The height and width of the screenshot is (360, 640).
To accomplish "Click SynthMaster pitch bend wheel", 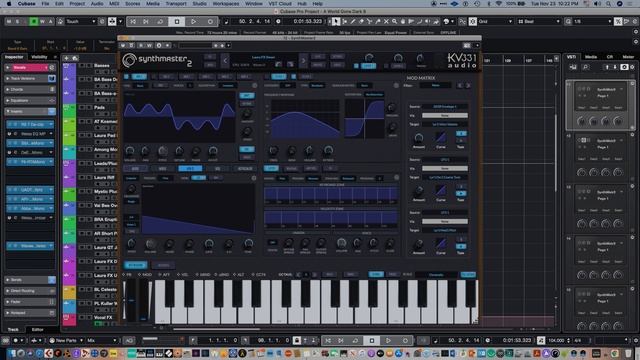I will [x=131, y=300].
